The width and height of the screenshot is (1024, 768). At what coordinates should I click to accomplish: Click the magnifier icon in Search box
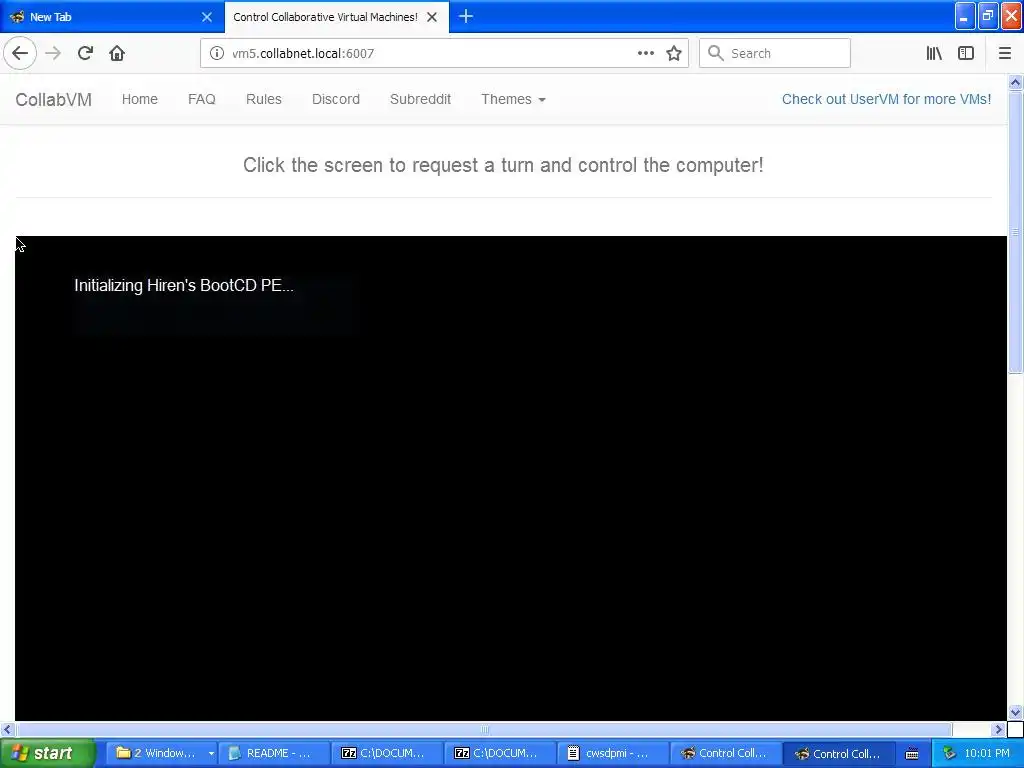(716, 53)
